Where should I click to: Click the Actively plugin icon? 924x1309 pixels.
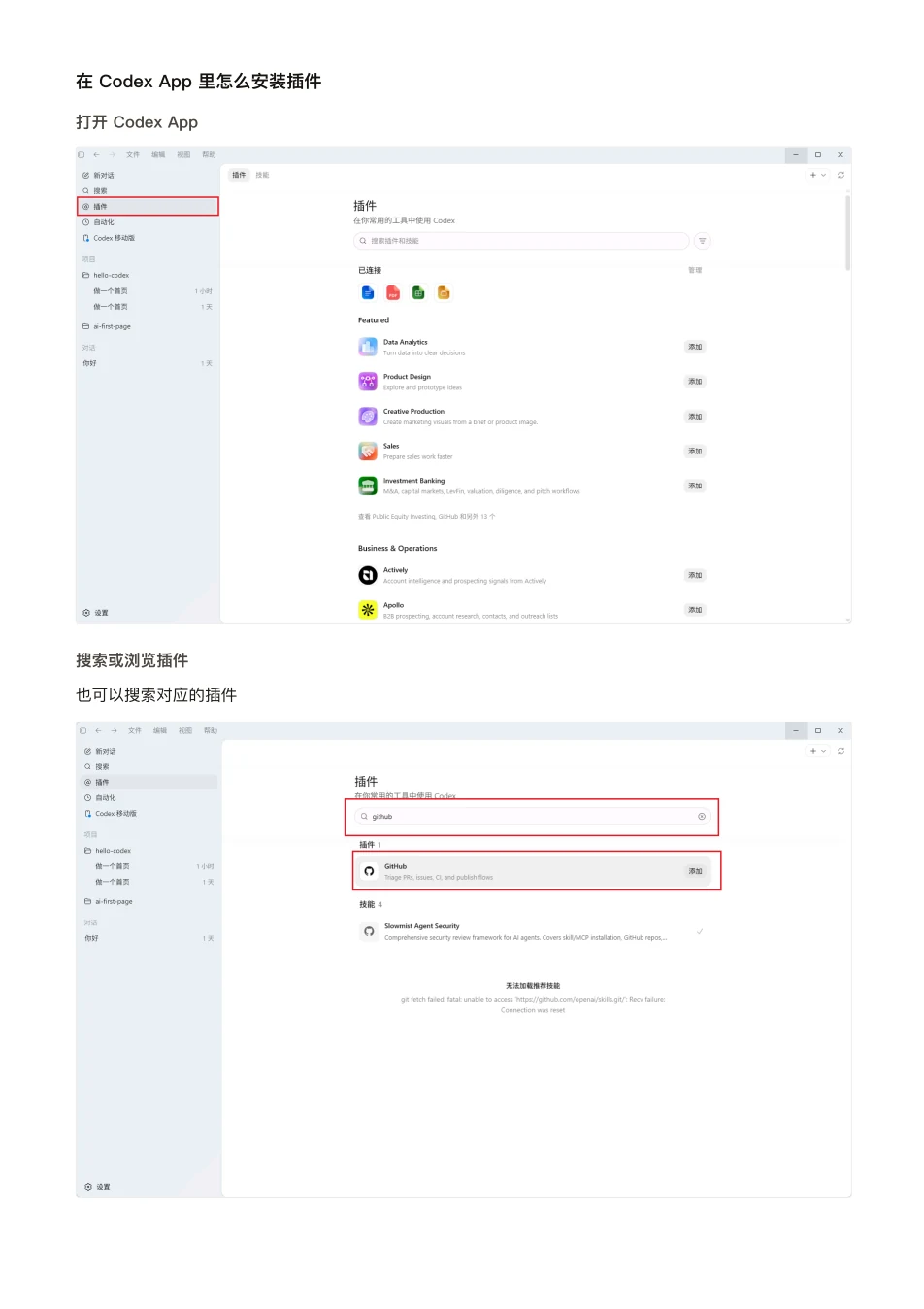(368, 575)
